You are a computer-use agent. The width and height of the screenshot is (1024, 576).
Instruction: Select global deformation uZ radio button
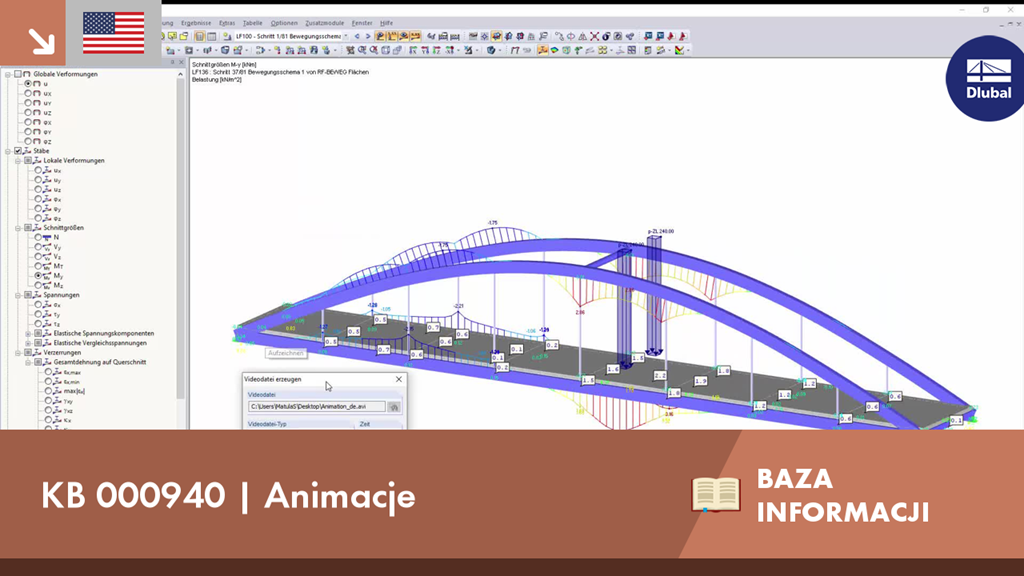28,112
